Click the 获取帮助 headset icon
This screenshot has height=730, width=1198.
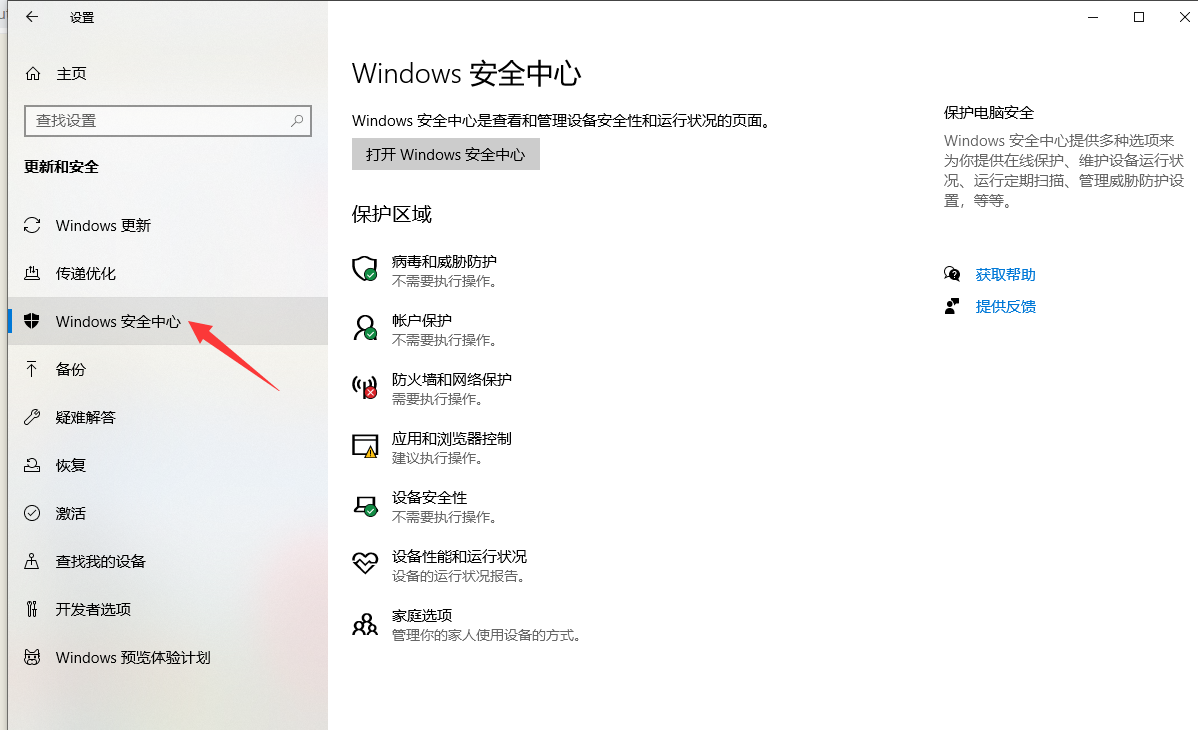point(952,273)
